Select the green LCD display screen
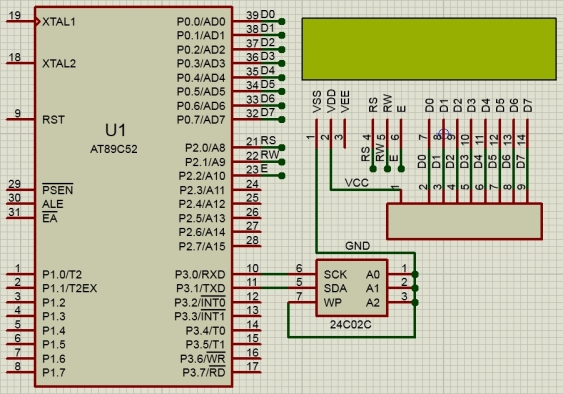This screenshot has width=563, height=394. pos(429,49)
